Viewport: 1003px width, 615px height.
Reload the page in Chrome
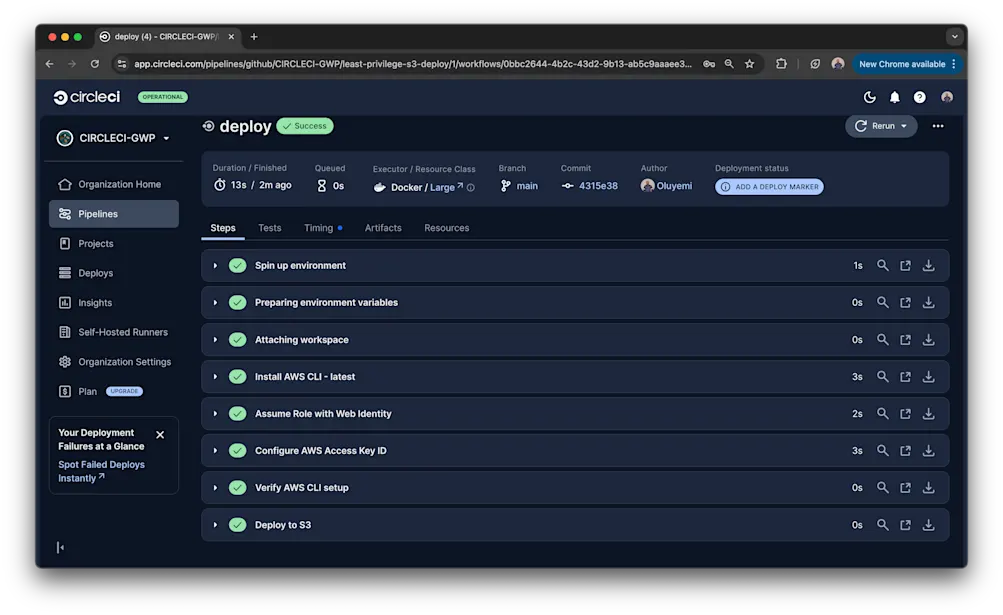pos(95,64)
